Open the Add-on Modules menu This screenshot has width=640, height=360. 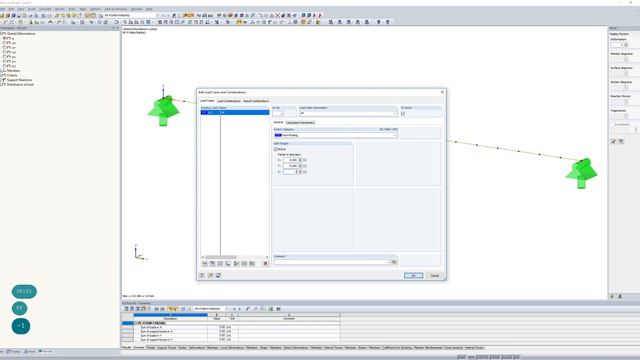116,9
